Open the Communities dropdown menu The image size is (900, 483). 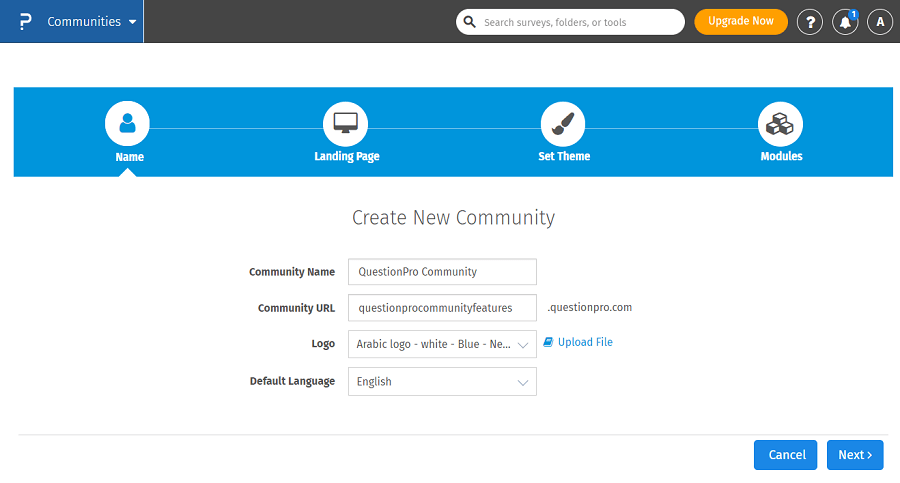pos(92,21)
